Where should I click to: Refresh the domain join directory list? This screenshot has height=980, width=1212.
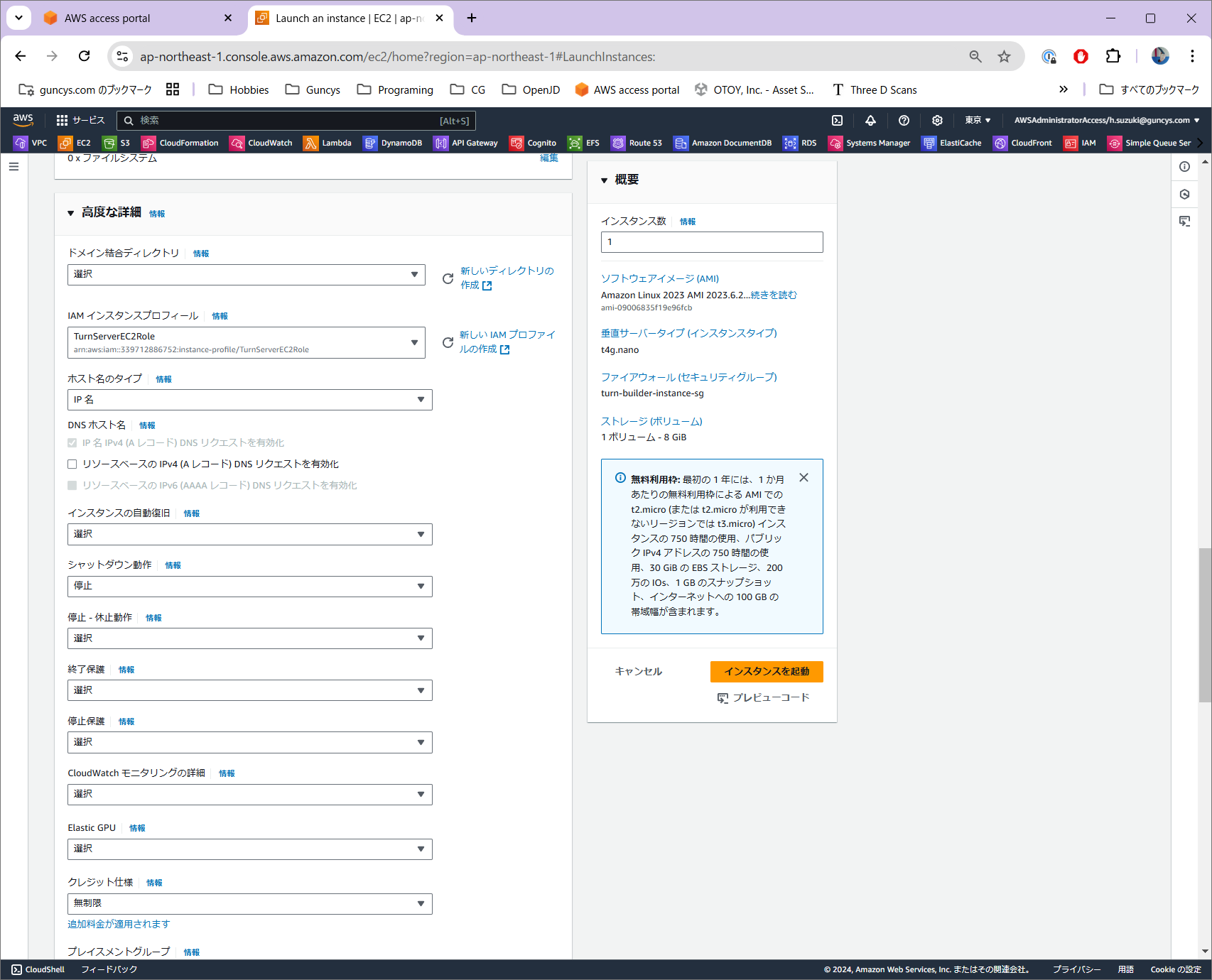point(448,279)
